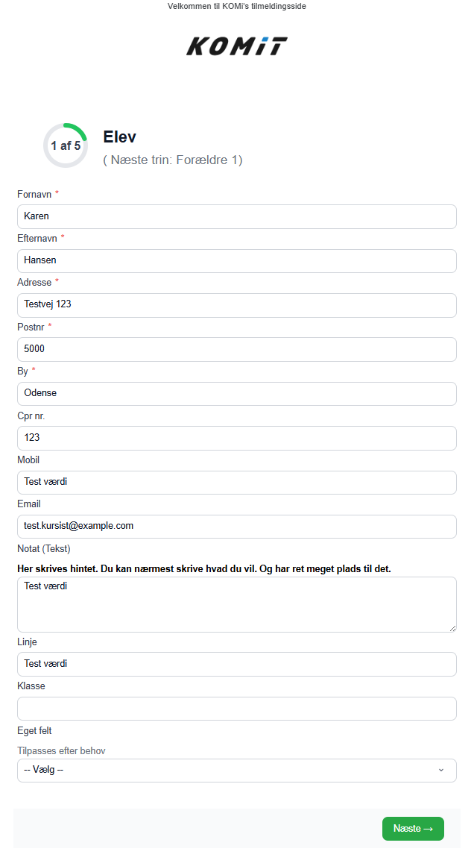Viewport: 475px width, 856px height.
Task: Click the Elev step heading
Action: 120,136
